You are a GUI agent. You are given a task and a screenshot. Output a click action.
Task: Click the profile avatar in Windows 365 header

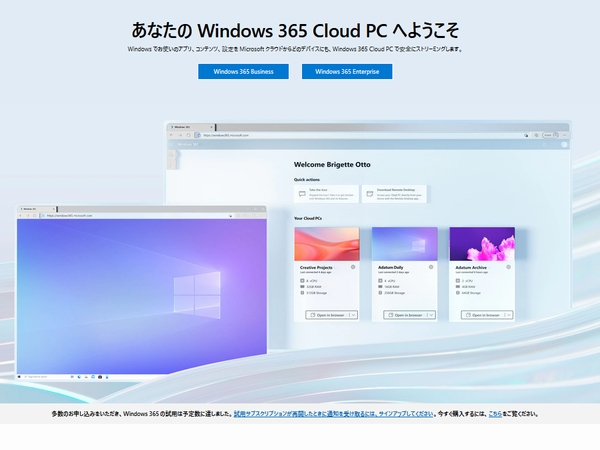point(564,145)
